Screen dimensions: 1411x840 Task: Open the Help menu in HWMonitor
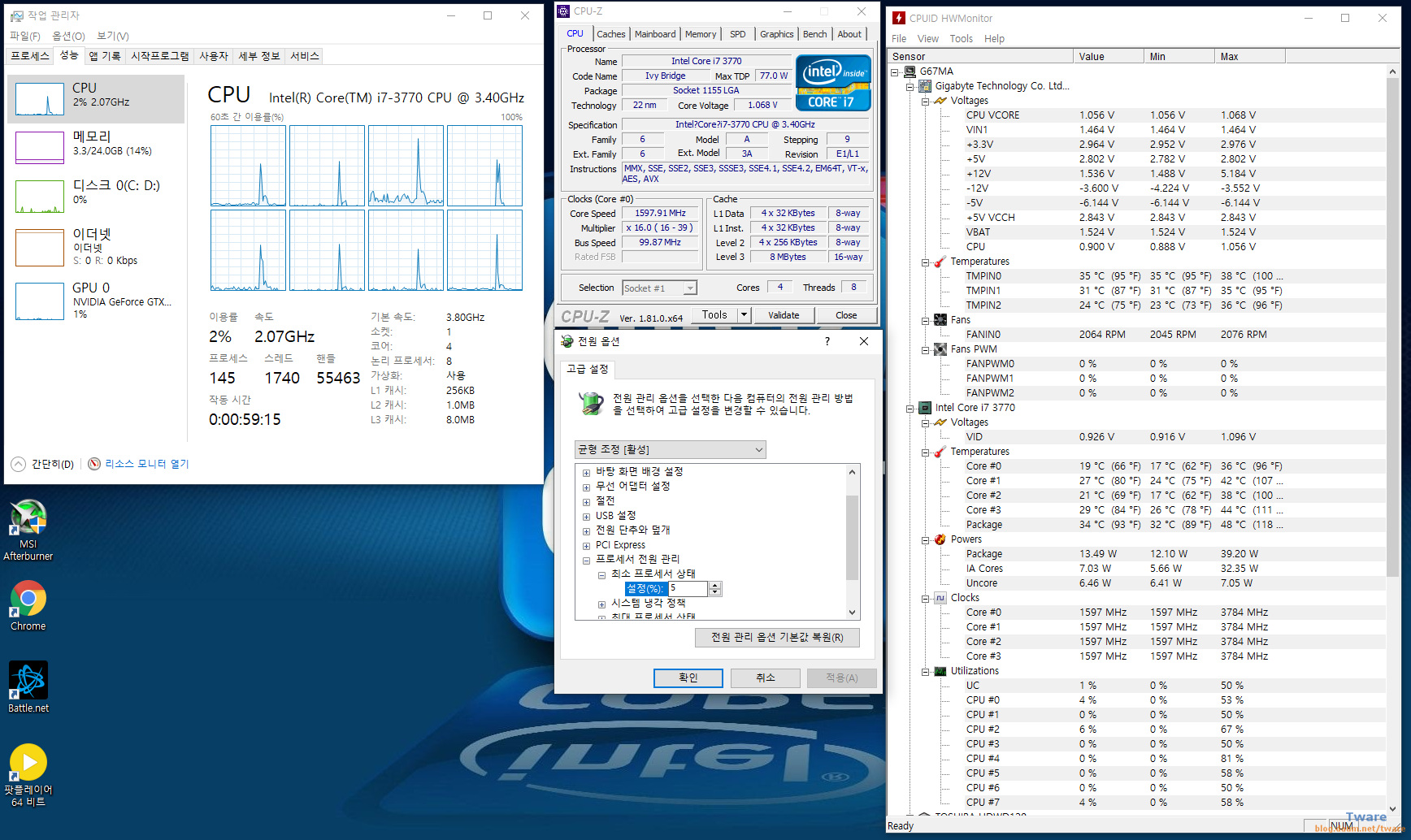coord(994,39)
